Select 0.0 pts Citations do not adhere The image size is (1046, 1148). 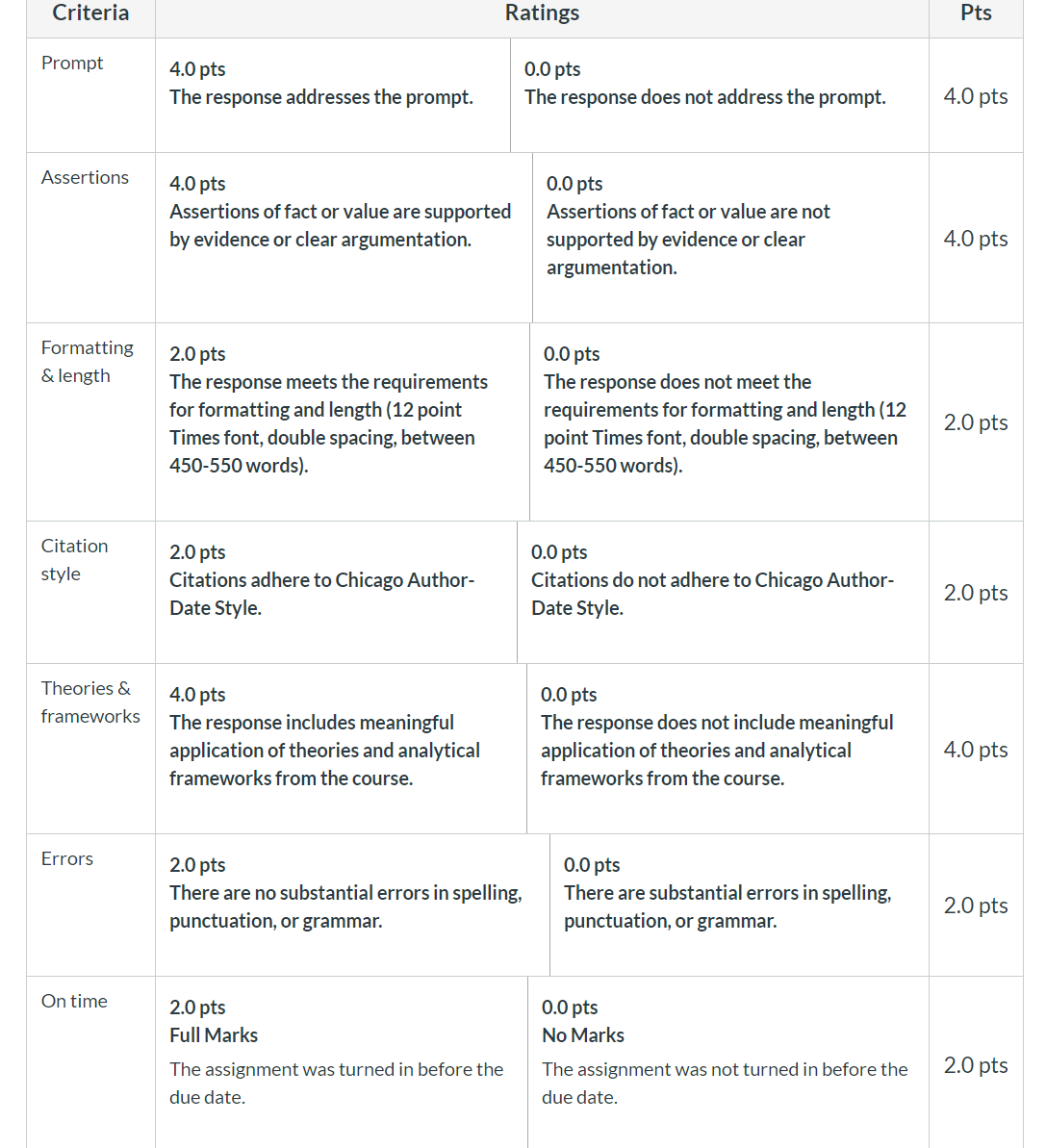click(x=724, y=593)
